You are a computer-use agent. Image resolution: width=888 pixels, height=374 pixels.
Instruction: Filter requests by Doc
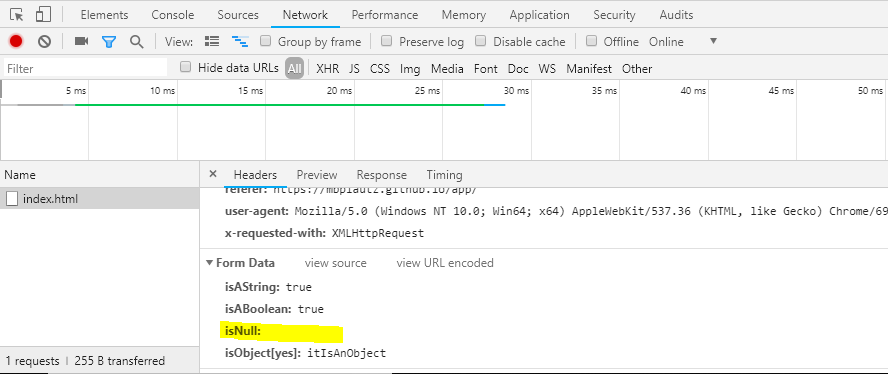pyautogui.click(x=518, y=69)
